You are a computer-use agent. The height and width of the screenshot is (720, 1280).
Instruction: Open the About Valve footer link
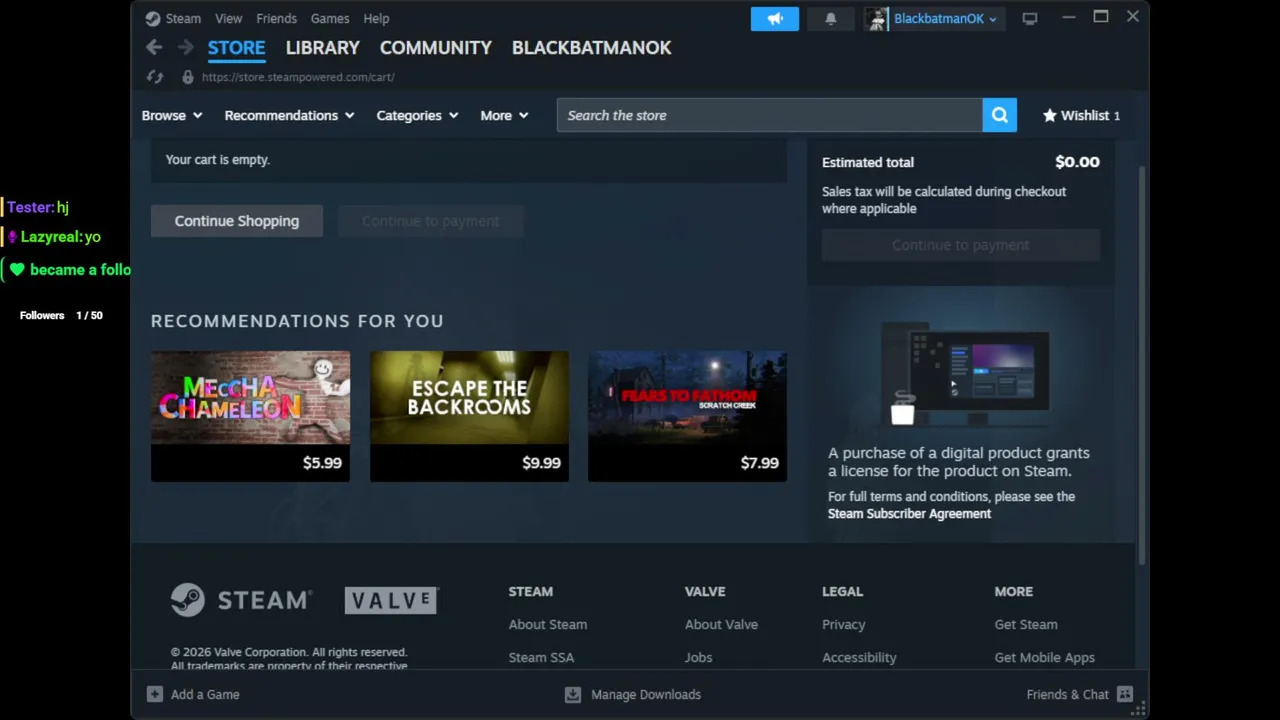tap(721, 624)
